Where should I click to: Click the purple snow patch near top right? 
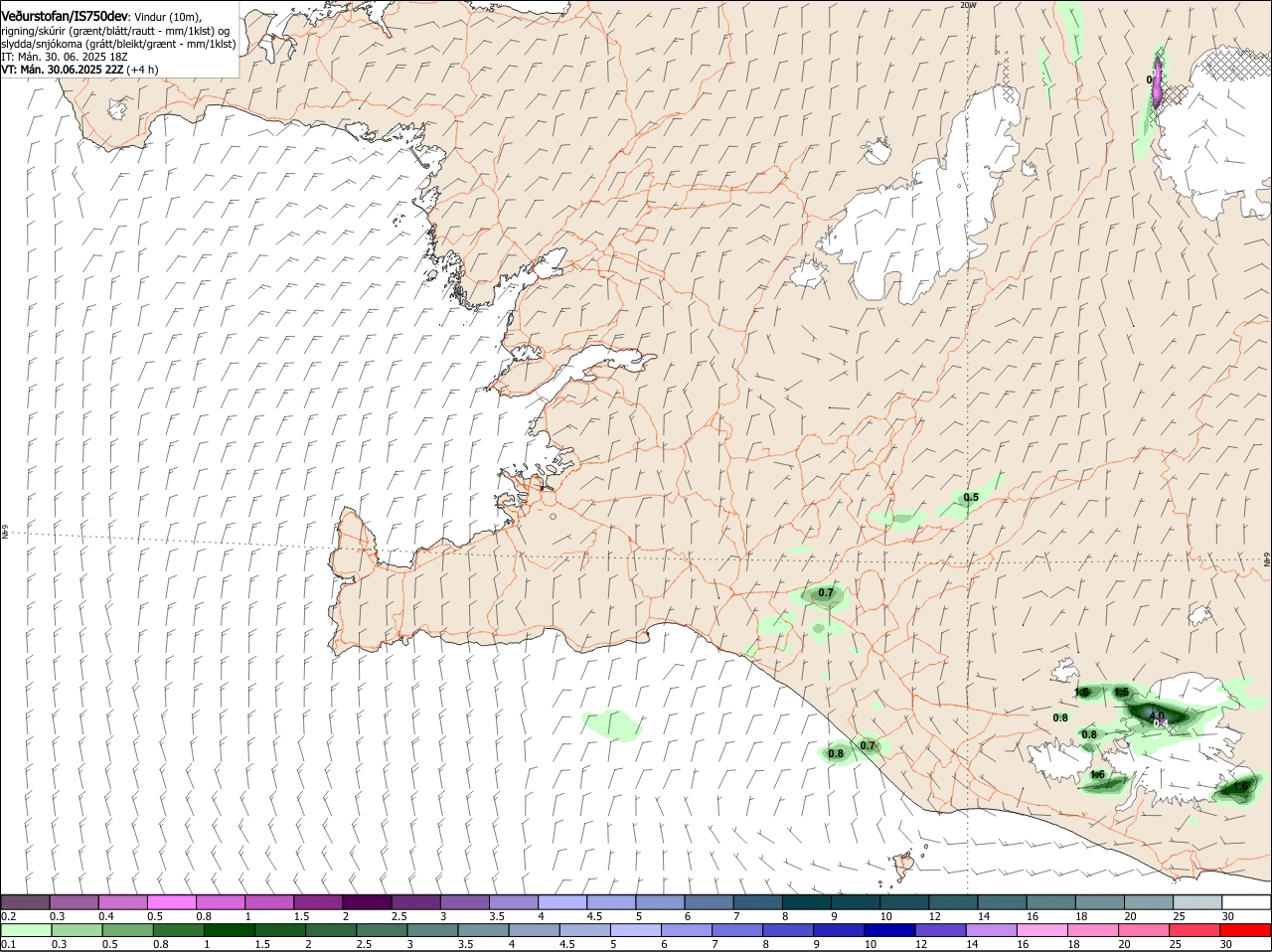(x=1158, y=81)
